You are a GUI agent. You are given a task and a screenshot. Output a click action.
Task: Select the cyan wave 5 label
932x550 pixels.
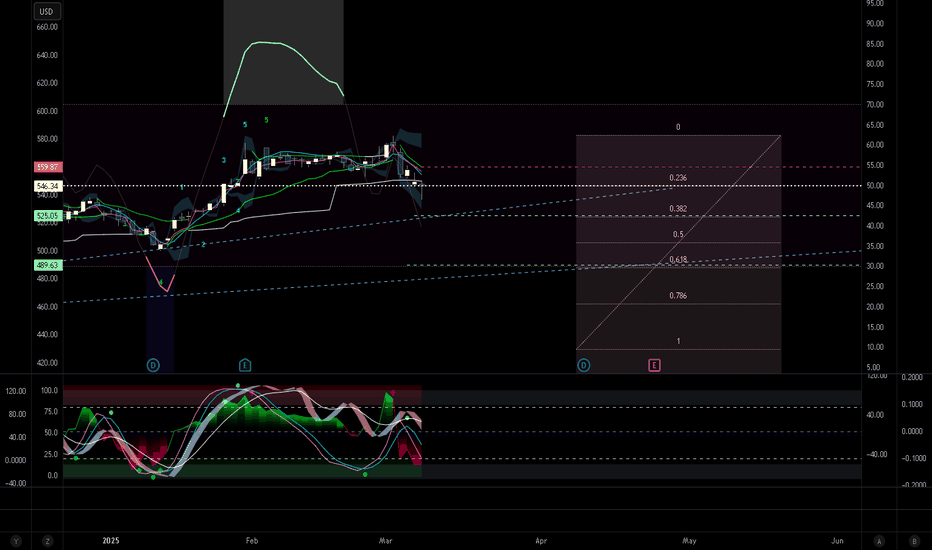245,124
